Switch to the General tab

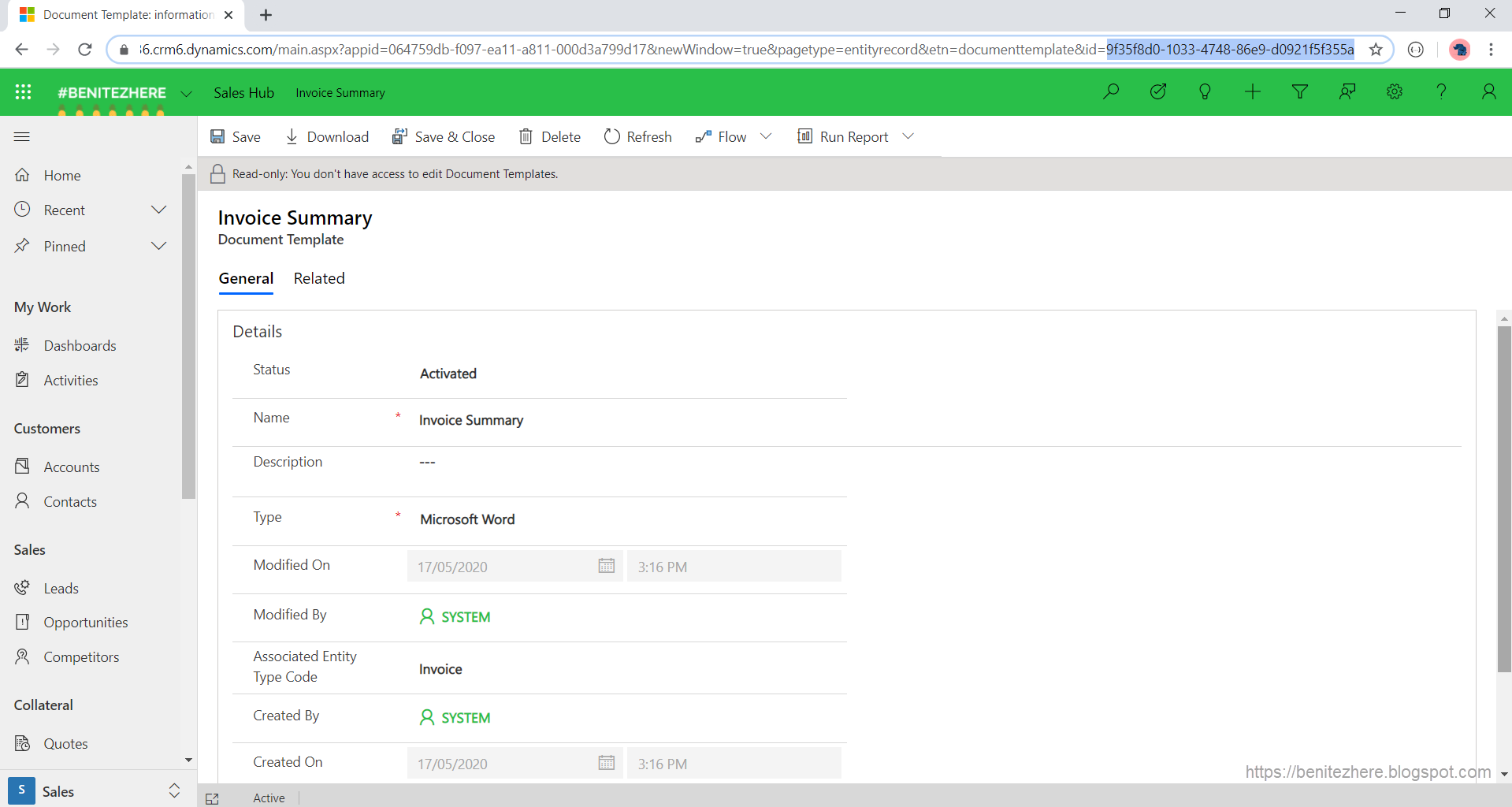tap(246, 278)
